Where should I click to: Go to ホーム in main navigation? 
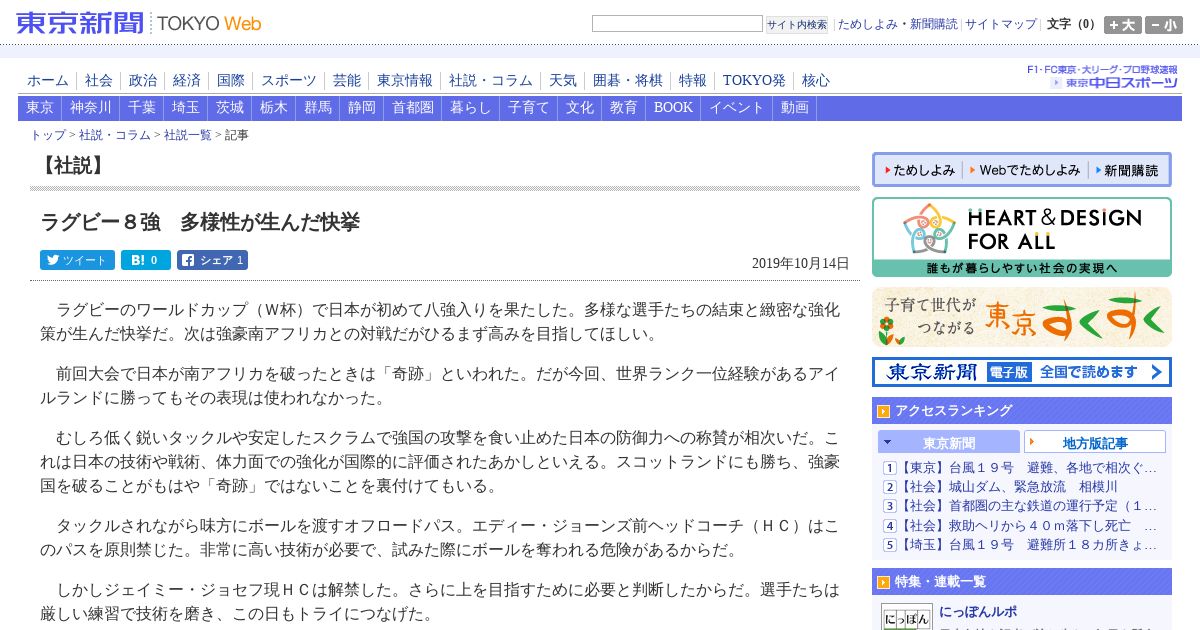(x=48, y=80)
